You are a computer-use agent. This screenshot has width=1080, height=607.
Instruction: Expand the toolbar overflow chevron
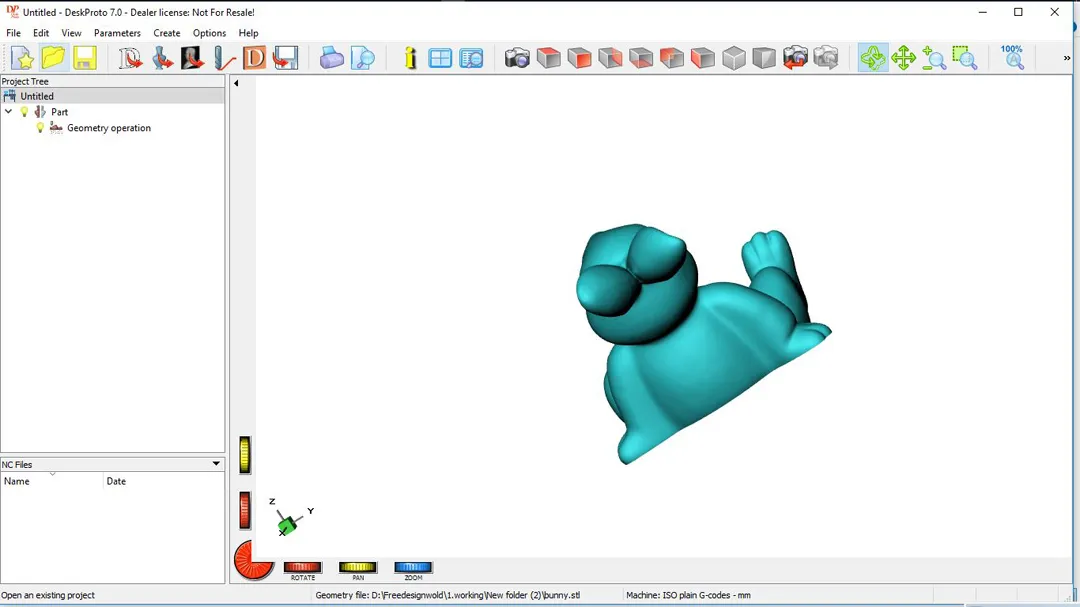coord(1067,58)
